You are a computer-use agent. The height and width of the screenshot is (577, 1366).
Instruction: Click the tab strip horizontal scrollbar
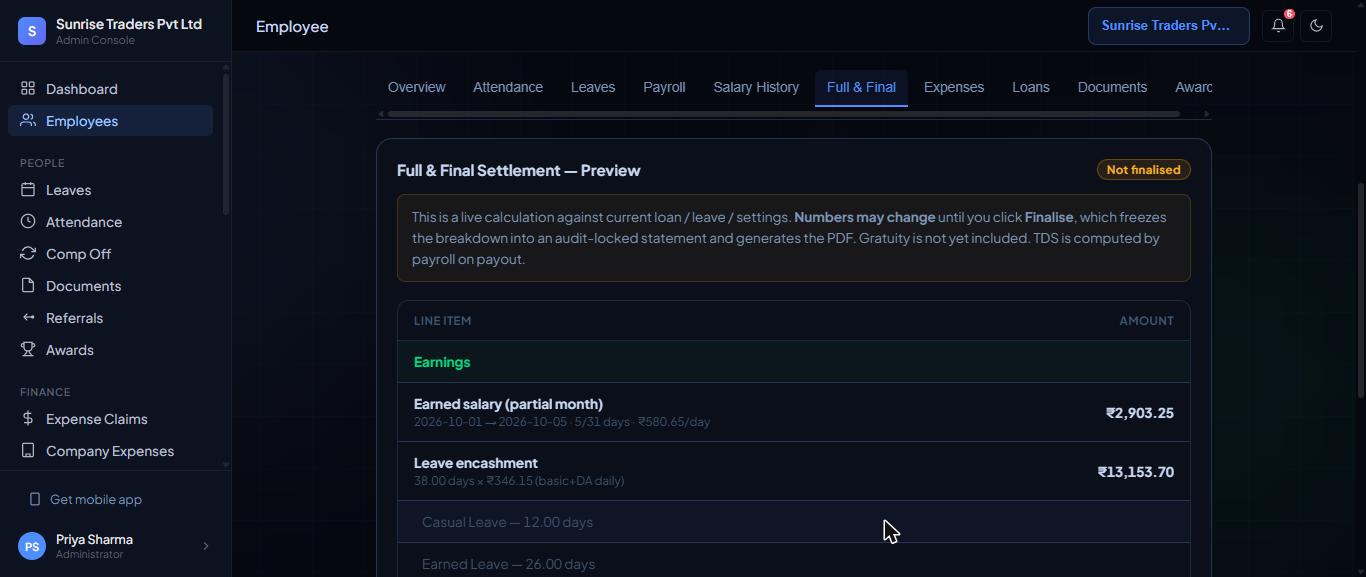(784, 114)
